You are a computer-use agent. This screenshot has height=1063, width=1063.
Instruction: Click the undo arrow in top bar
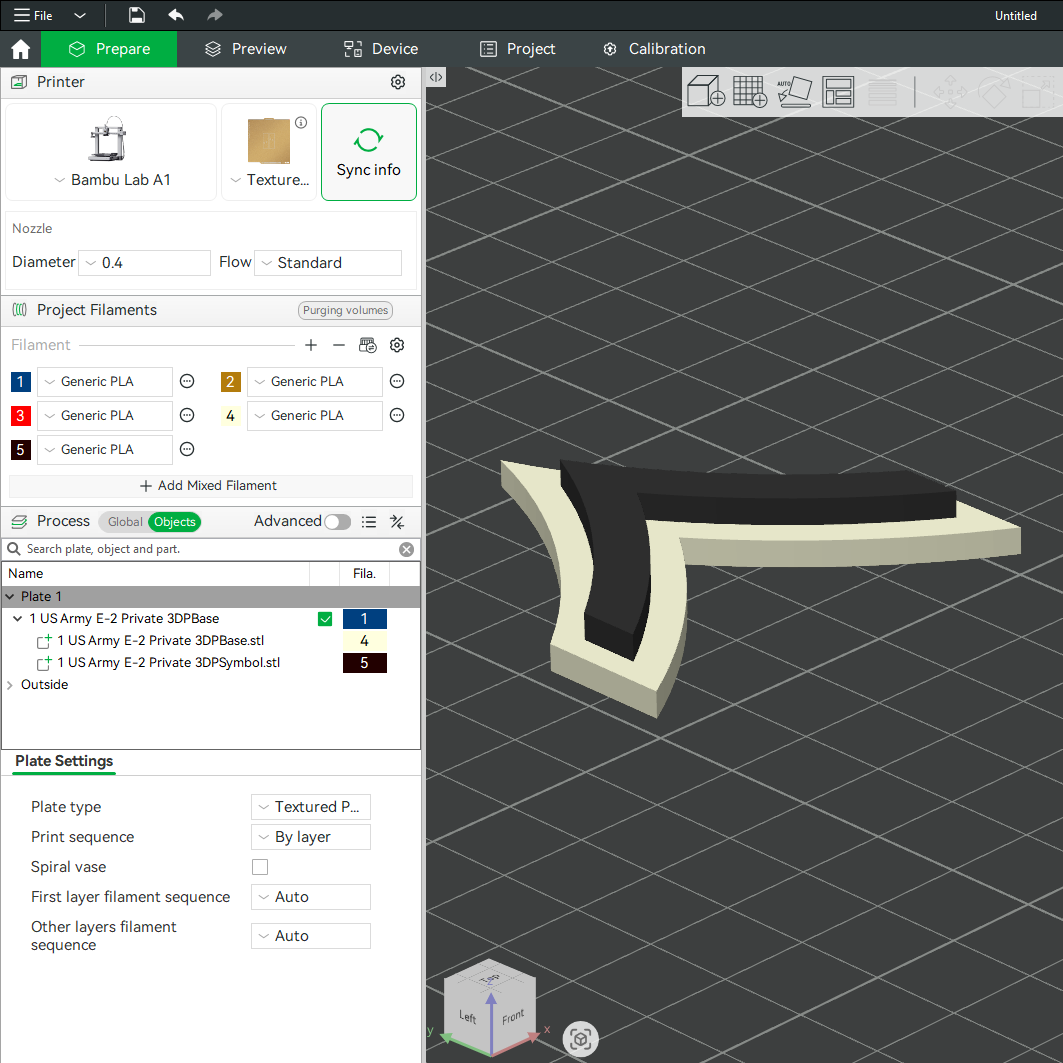click(176, 15)
